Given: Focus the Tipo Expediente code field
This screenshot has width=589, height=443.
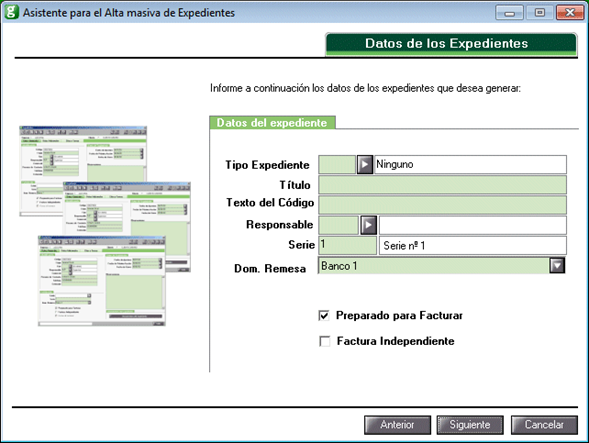Looking at the screenshot, I should tap(337, 165).
